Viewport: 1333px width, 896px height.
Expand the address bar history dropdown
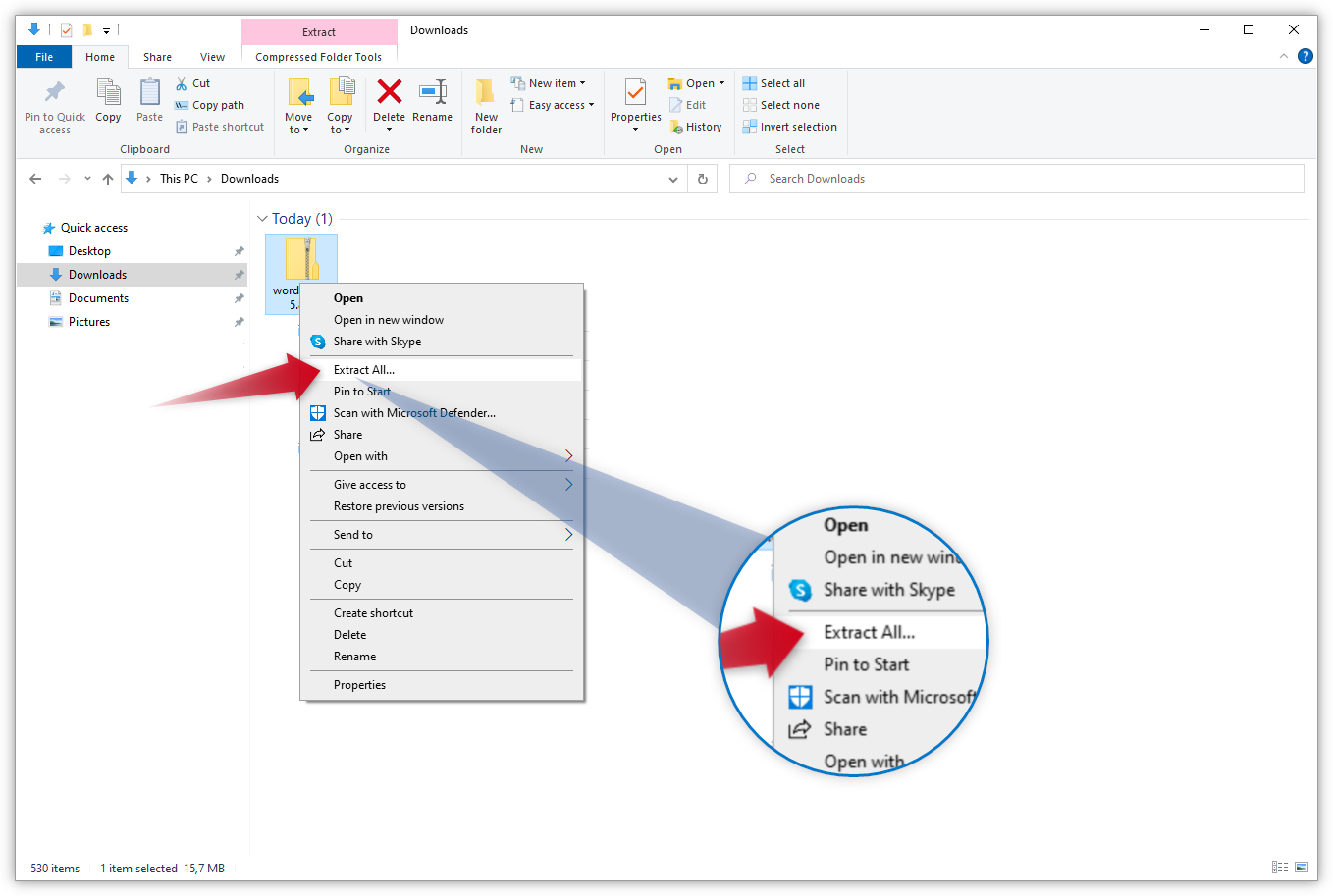point(672,179)
